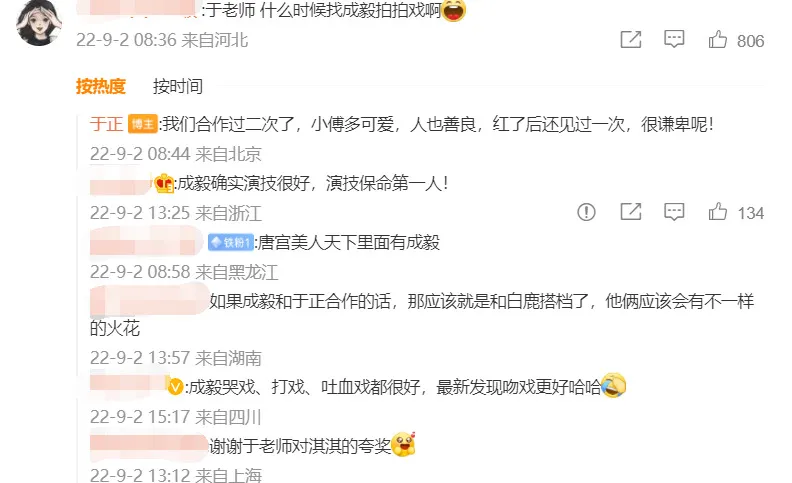Like the top comment with 806 likes
Screen dimensions: 792x483
[718, 39]
